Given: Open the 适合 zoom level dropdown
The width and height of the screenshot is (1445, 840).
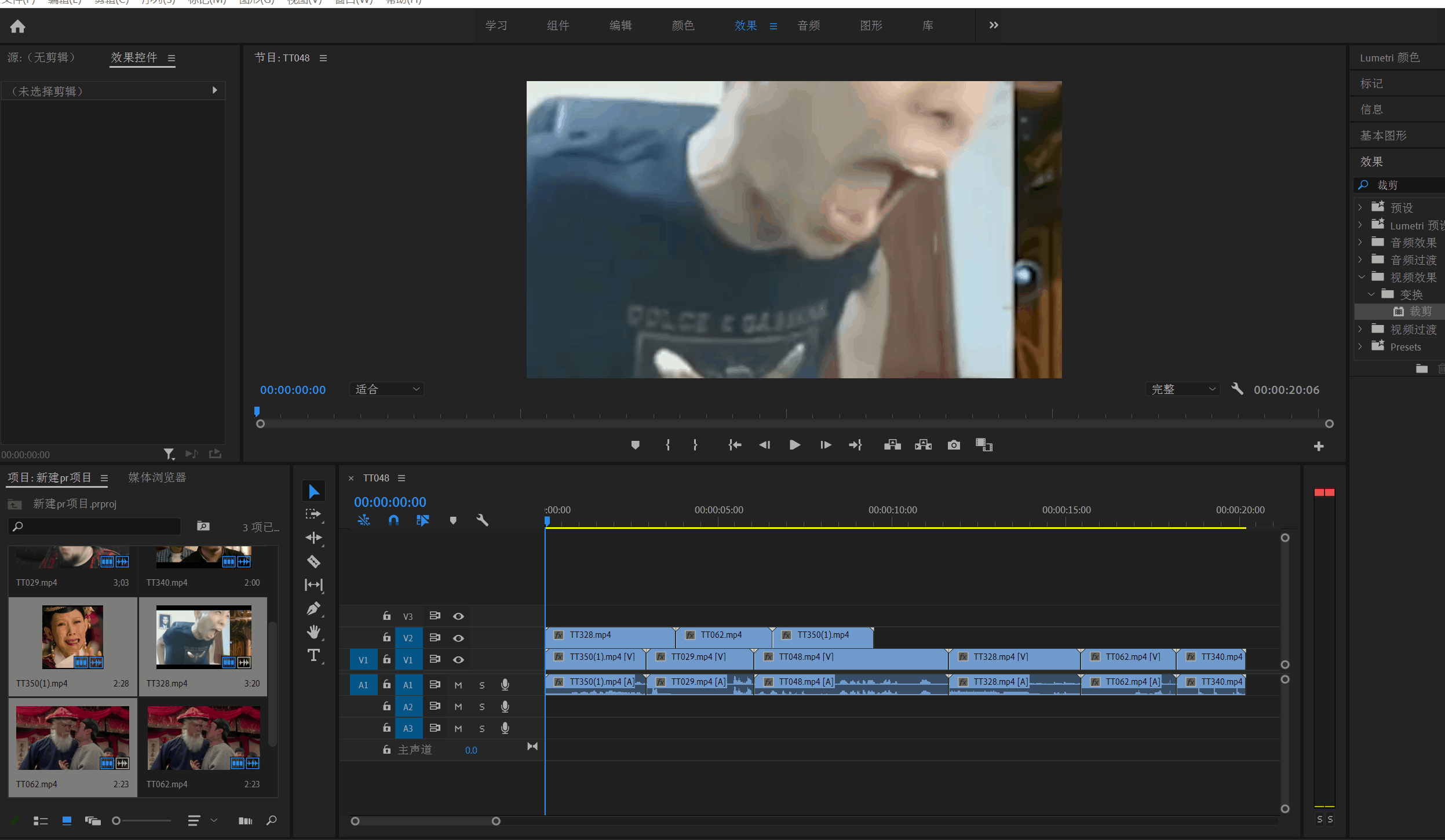Looking at the screenshot, I should coord(386,389).
